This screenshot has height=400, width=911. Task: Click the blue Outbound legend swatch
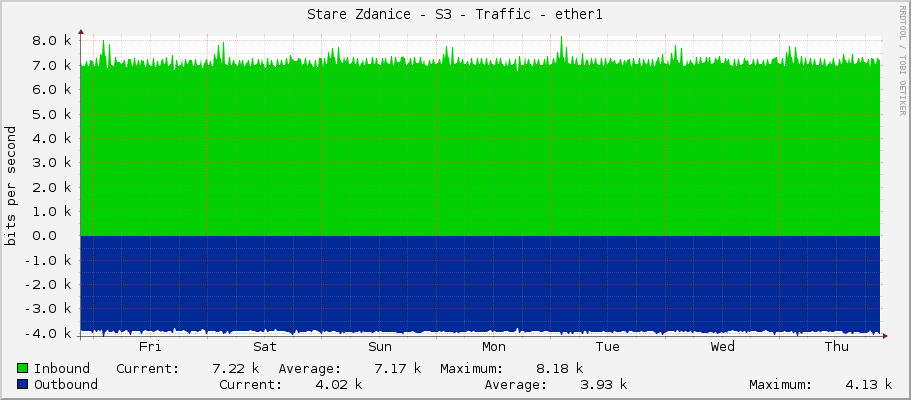[23, 384]
